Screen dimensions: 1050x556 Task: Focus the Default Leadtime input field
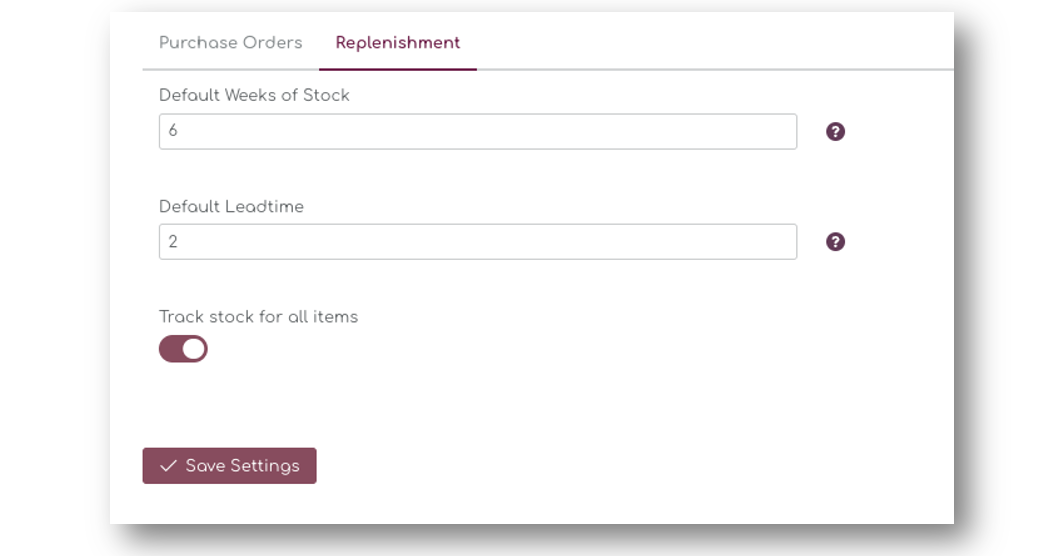click(477, 242)
